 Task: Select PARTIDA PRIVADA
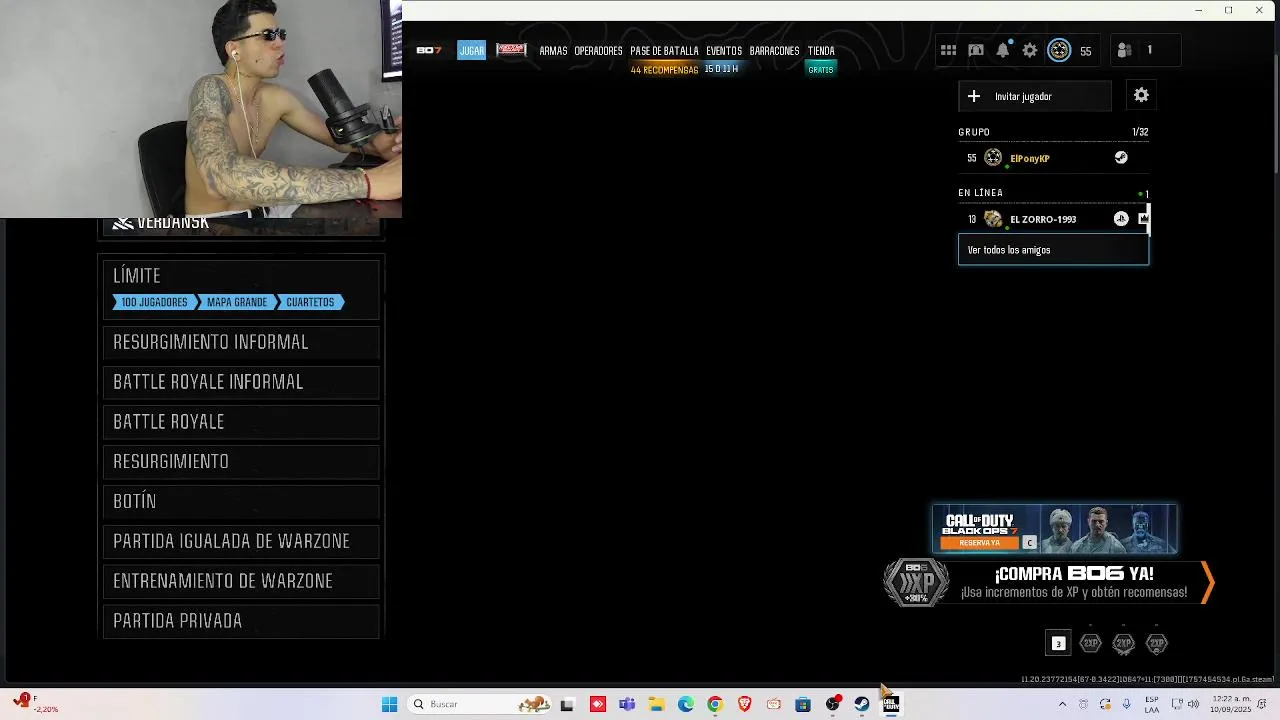(x=241, y=621)
